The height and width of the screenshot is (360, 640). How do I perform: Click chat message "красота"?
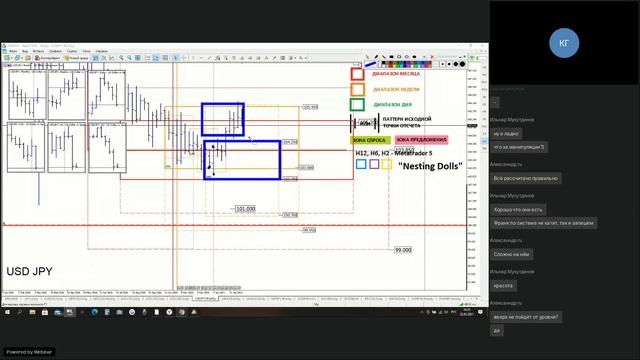click(503, 286)
